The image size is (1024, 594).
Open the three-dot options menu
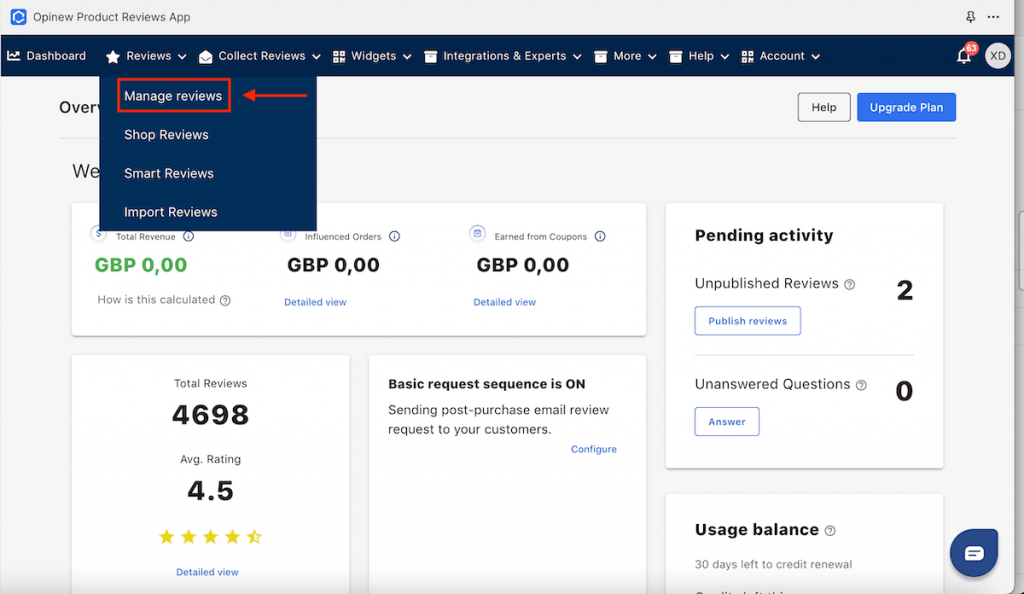click(993, 17)
